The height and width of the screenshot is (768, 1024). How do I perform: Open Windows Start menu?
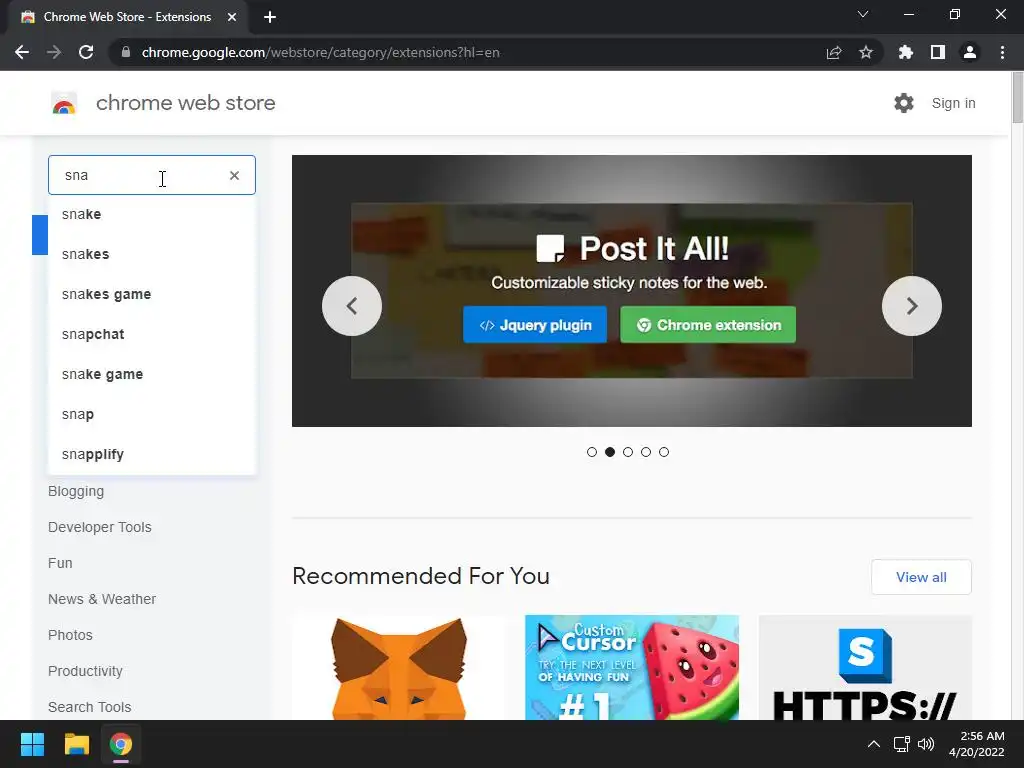[x=32, y=744]
